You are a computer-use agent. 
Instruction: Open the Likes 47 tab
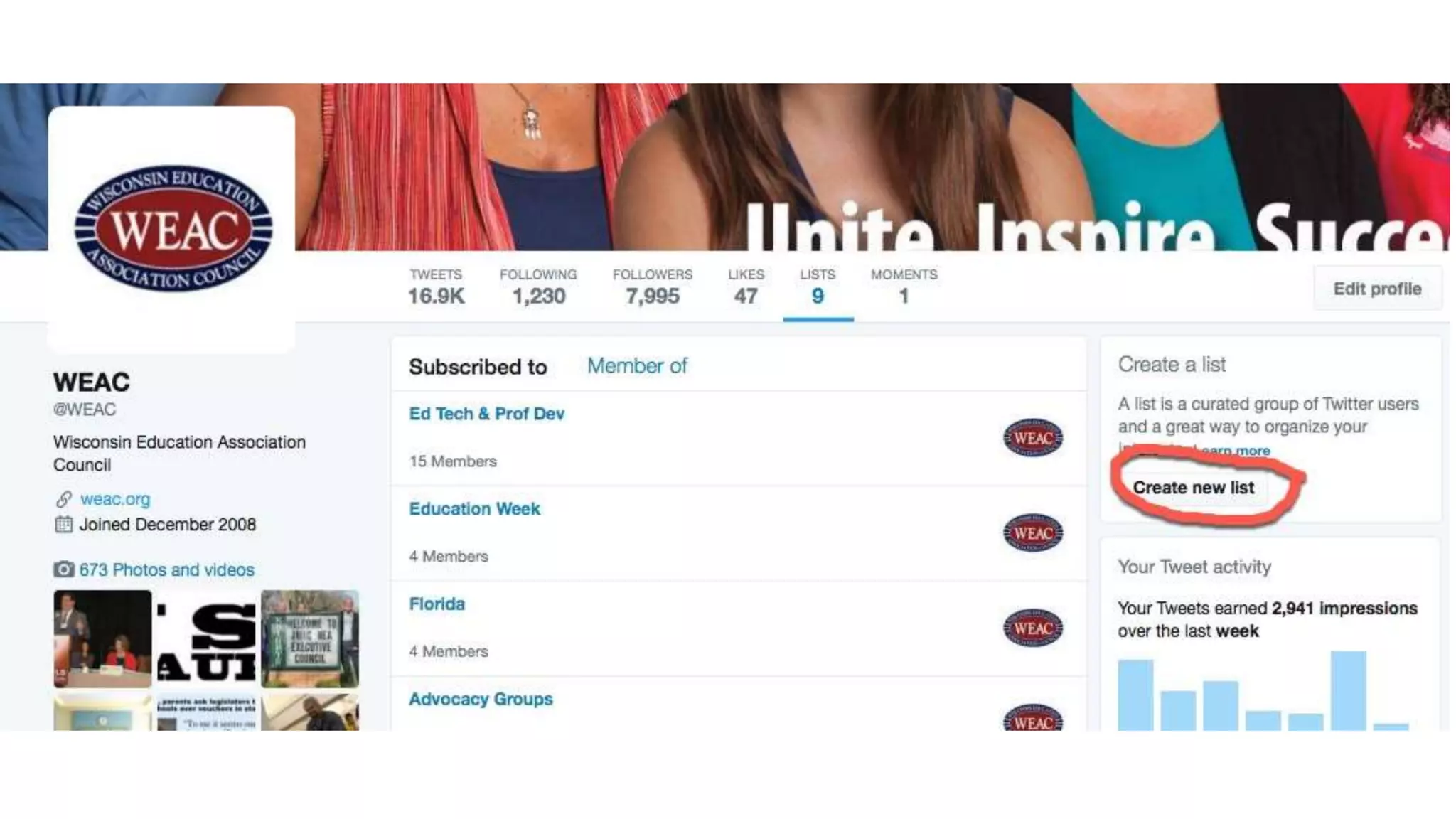tap(746, 287)
